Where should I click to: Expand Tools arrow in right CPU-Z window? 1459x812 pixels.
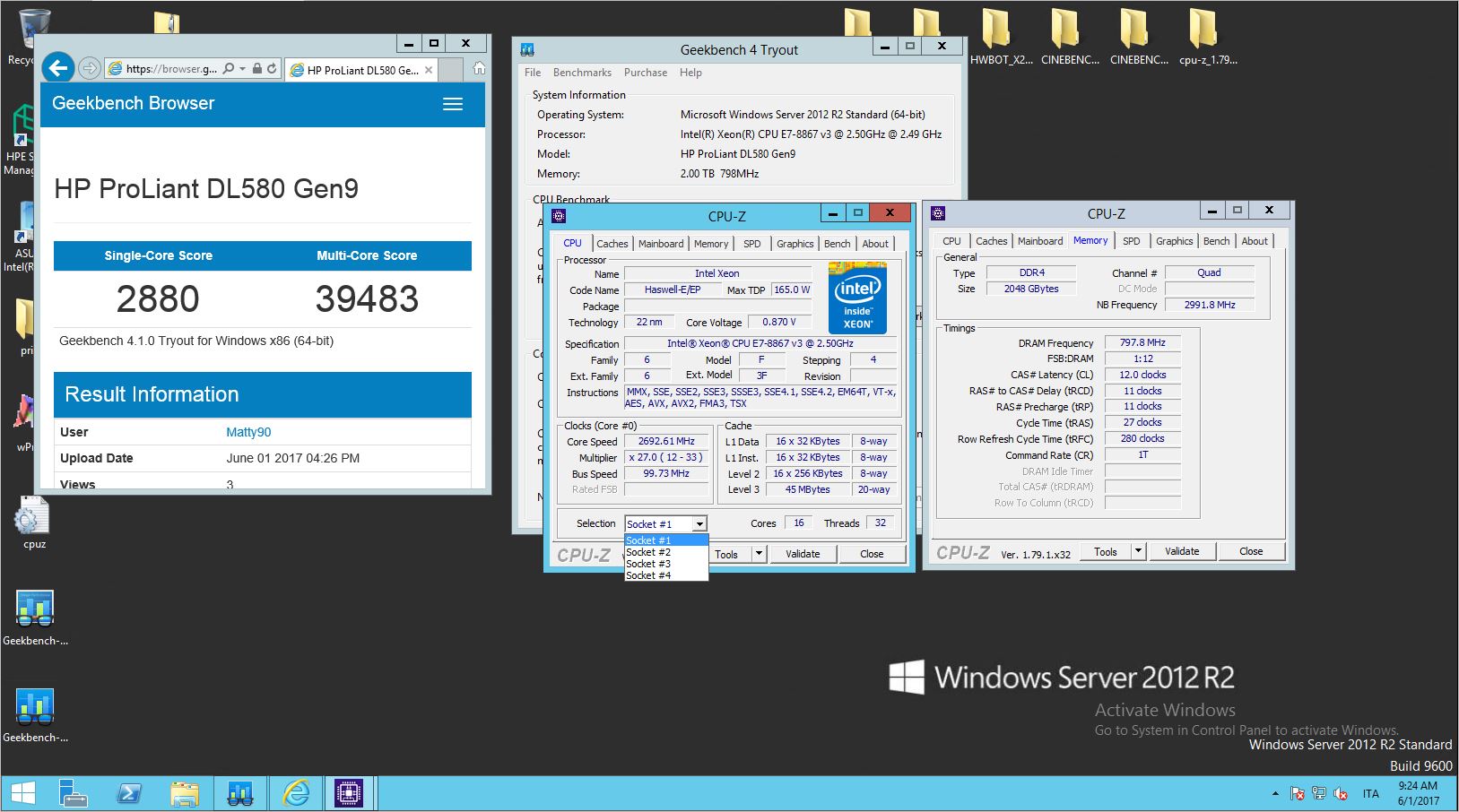(x=1139, y=551)
